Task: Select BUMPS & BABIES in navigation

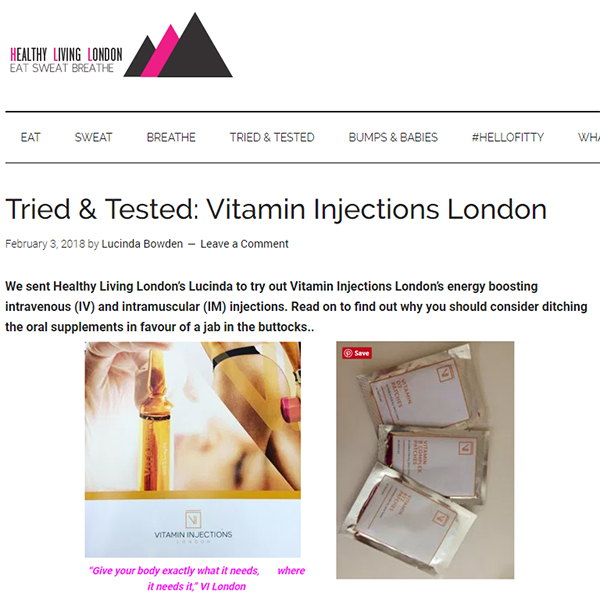Action: tap(393, 137)
